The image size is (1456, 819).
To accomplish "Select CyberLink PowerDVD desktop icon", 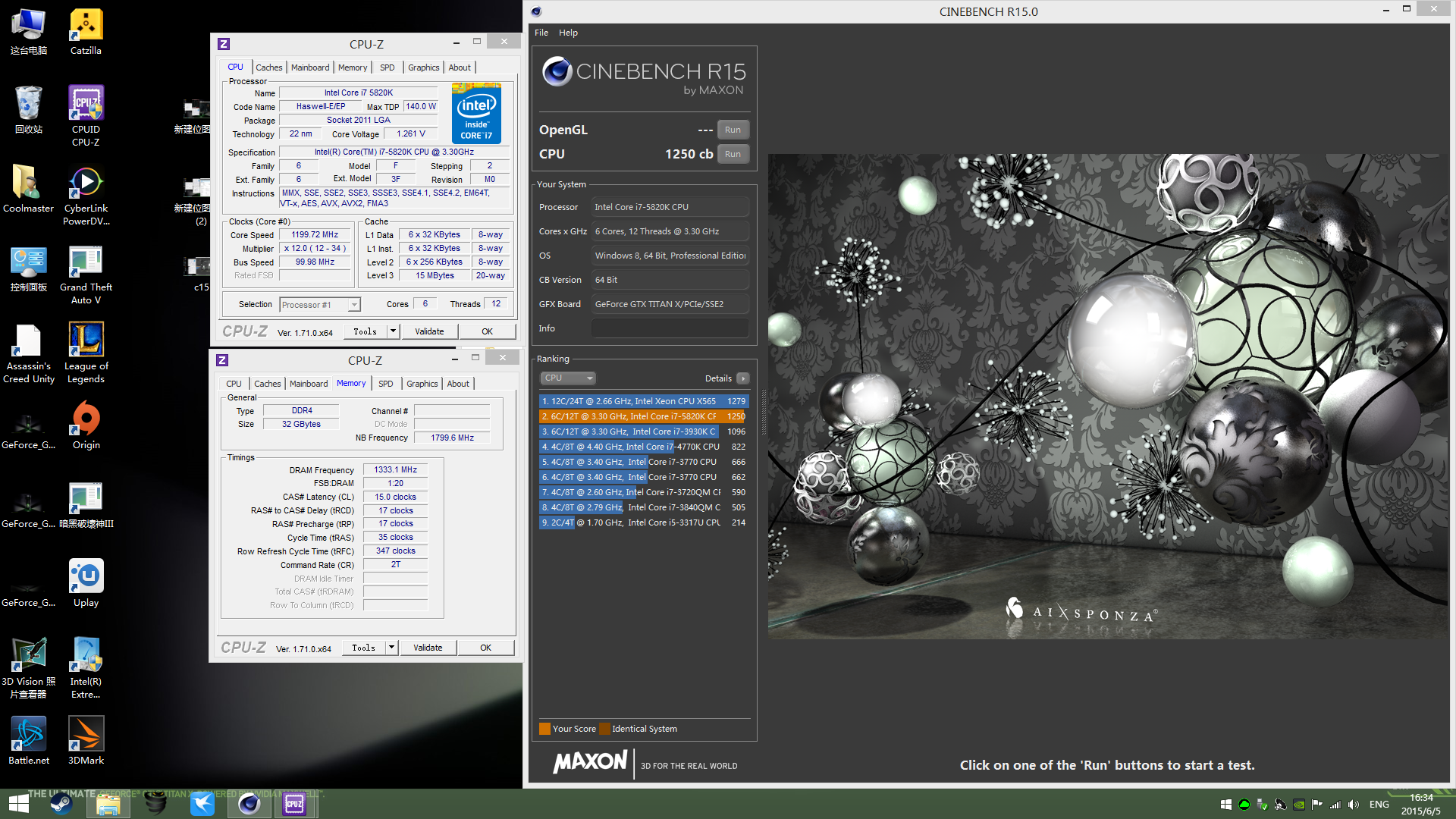I will click(86, 196).
